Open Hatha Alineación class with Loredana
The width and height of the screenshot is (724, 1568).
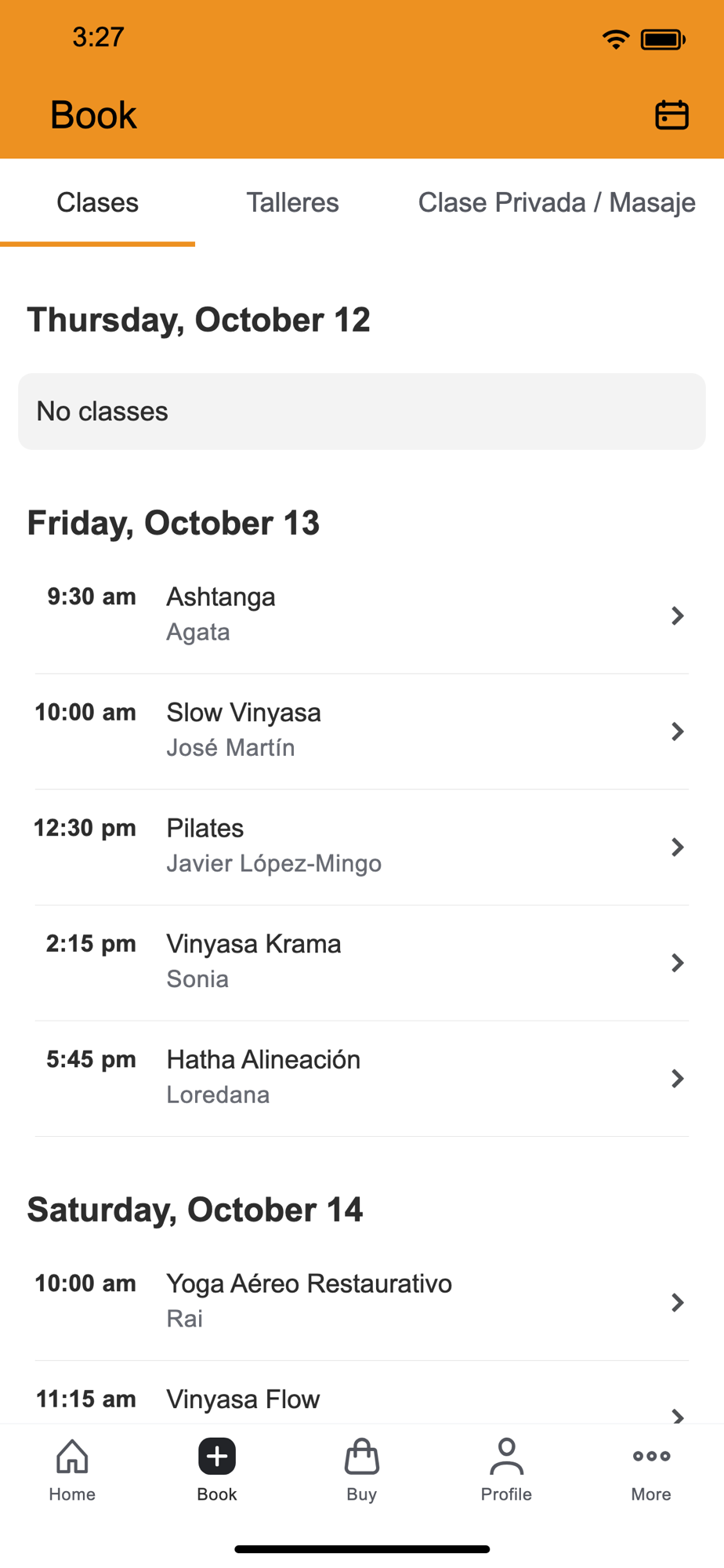coord(263,1076)
